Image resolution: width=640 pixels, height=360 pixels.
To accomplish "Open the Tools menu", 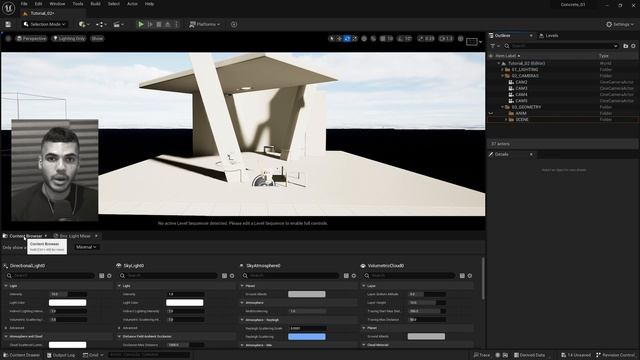I will click(x=78, y=4).
